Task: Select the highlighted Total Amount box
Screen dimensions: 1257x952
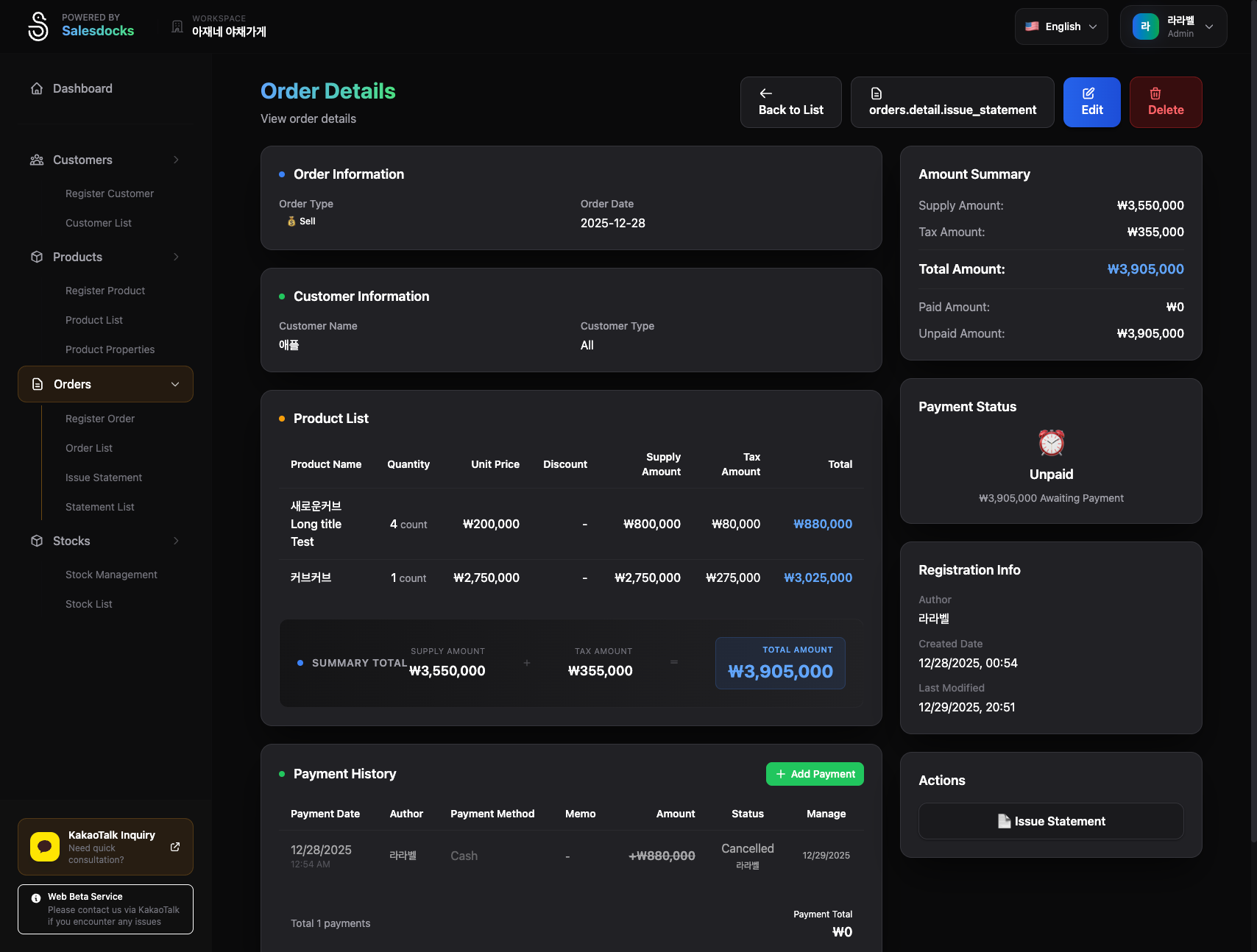Action: (779, 663)
